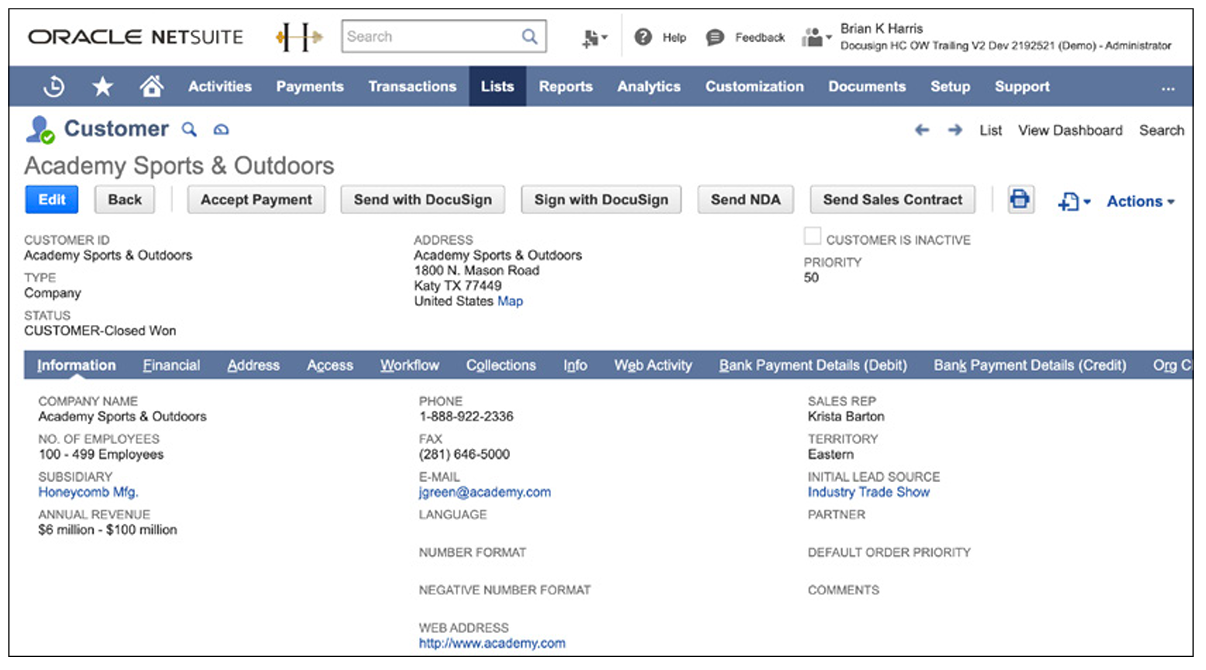This screenshot has height=670, width=1206.
Task: Expand the quick-create new document dropdown
Action: [x=1073, y=201]
